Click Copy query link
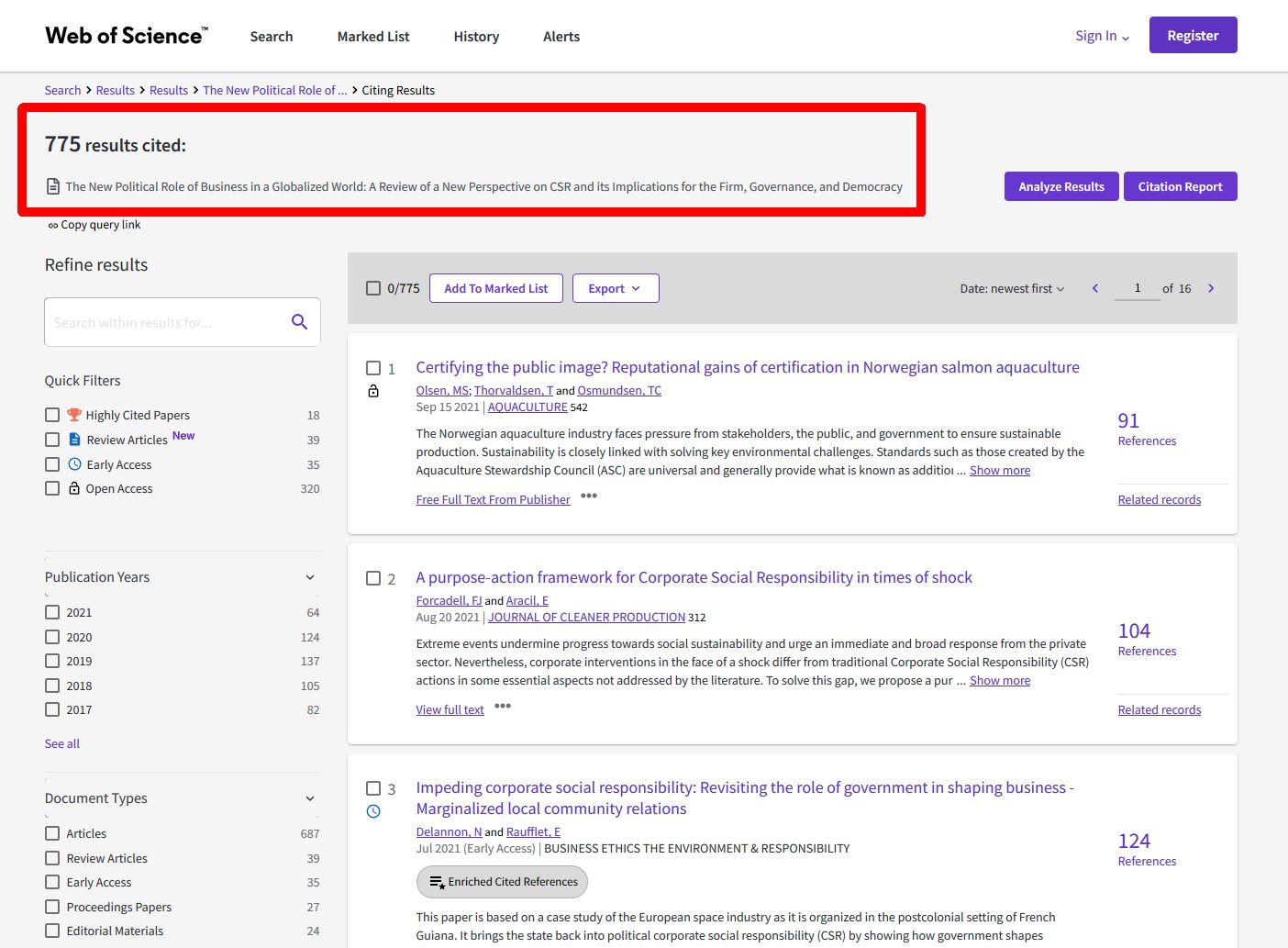 click(x=94, y=225)
